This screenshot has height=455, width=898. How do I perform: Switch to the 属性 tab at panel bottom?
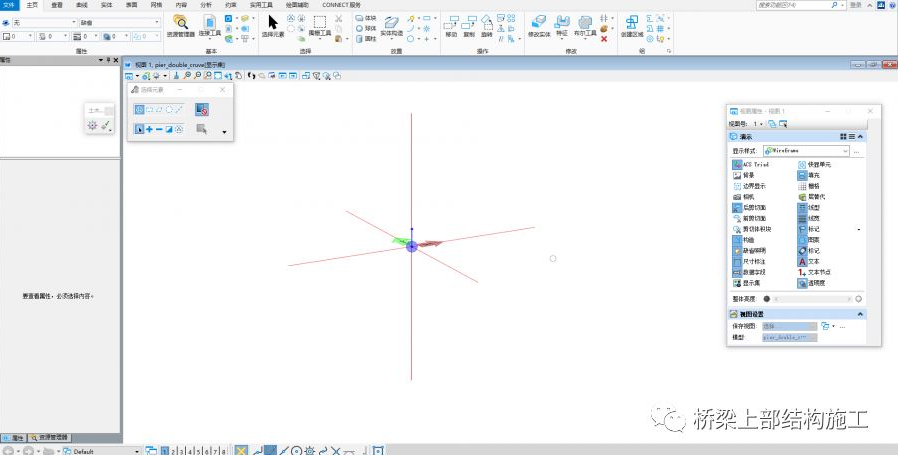point(14,438)
